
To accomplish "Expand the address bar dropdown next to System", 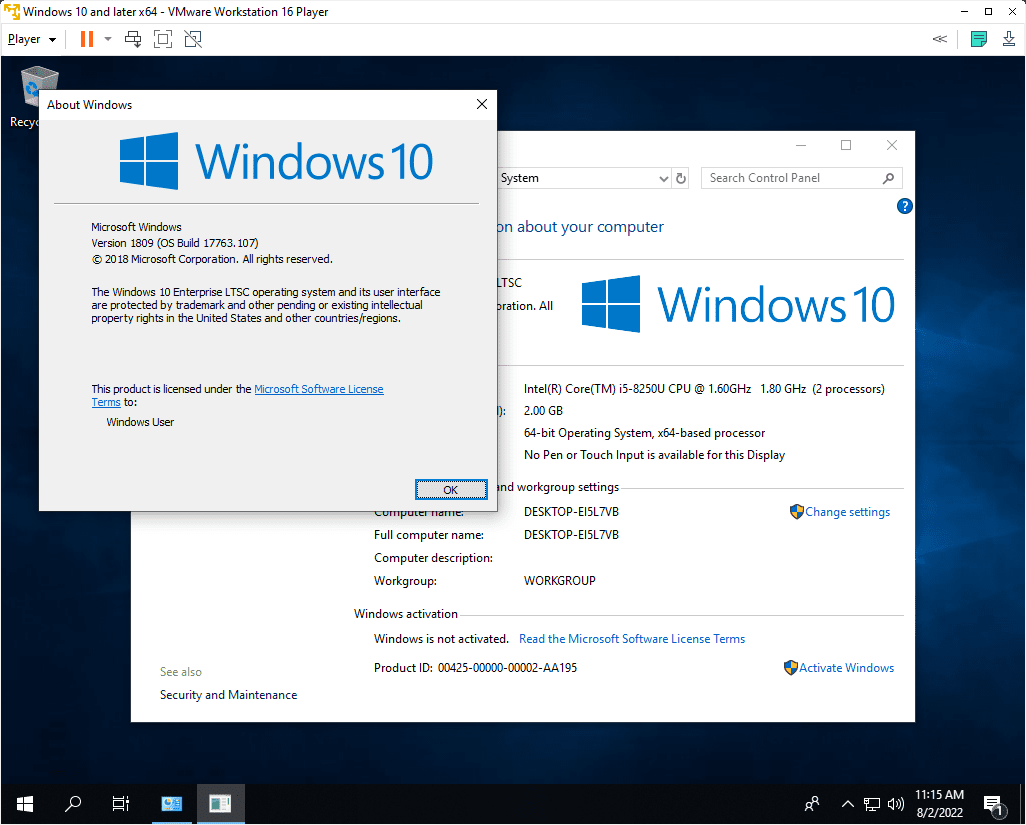I will coord(663,178).
